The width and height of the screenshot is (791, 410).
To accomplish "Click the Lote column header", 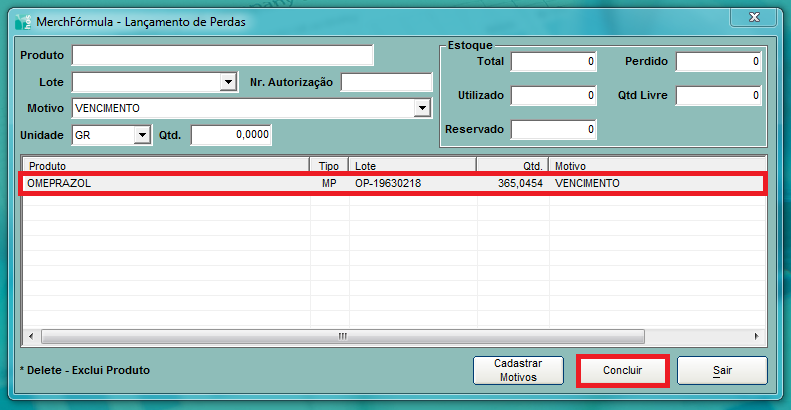I will click(x=412, y=165).
